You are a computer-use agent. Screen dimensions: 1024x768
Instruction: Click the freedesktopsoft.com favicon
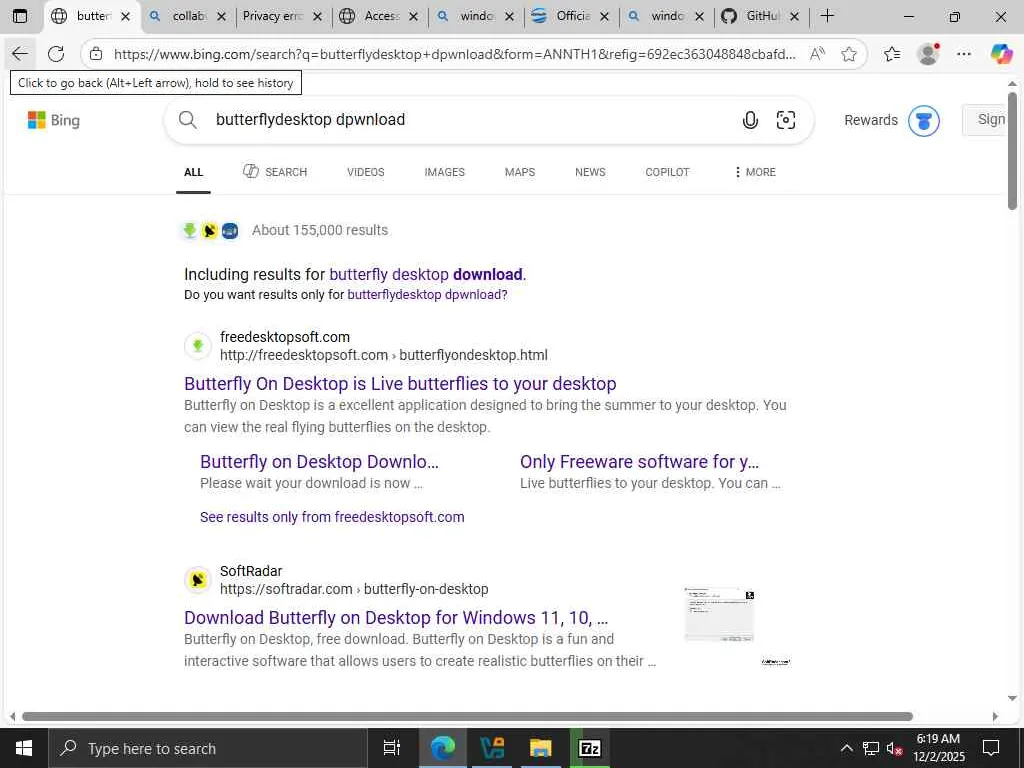tap(197, 345)
